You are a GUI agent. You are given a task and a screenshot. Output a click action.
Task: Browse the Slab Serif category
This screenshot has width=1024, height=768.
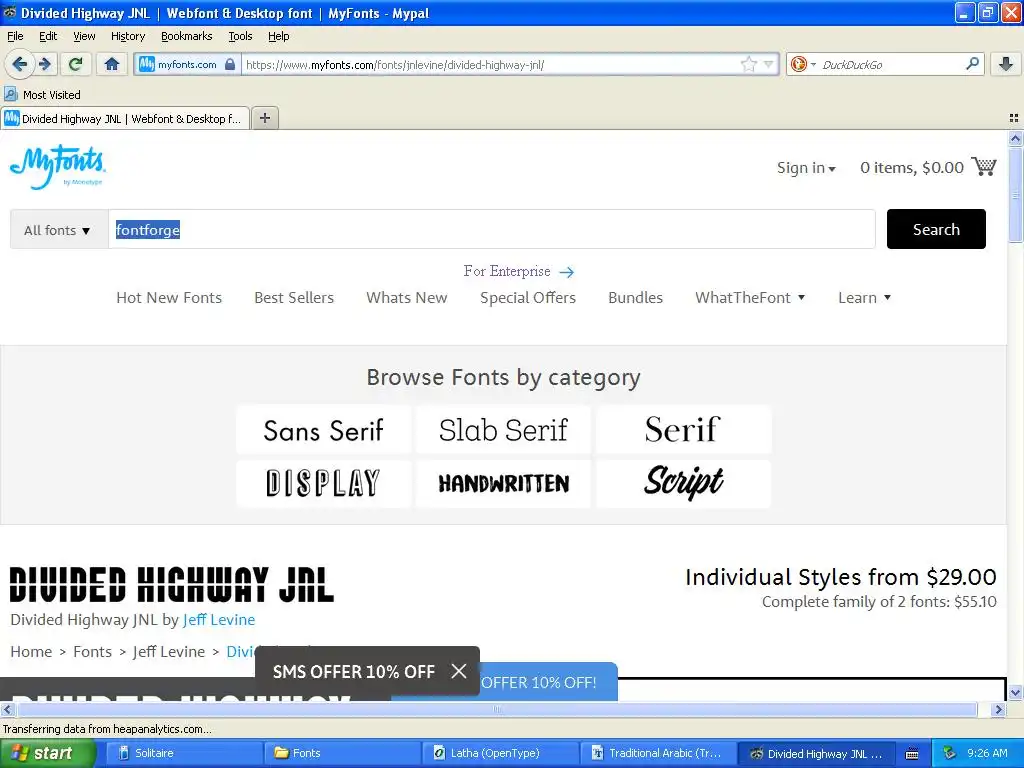pos(504,430)
